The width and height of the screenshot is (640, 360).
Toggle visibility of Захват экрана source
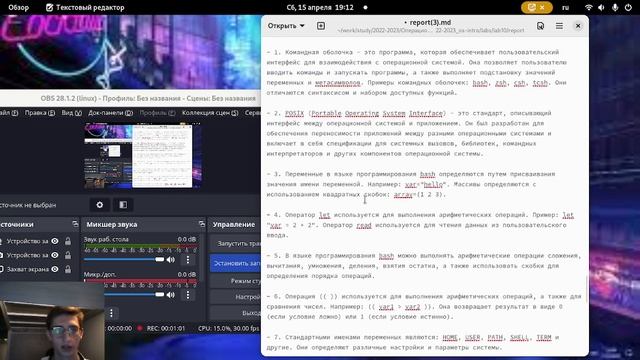point(55,269)
